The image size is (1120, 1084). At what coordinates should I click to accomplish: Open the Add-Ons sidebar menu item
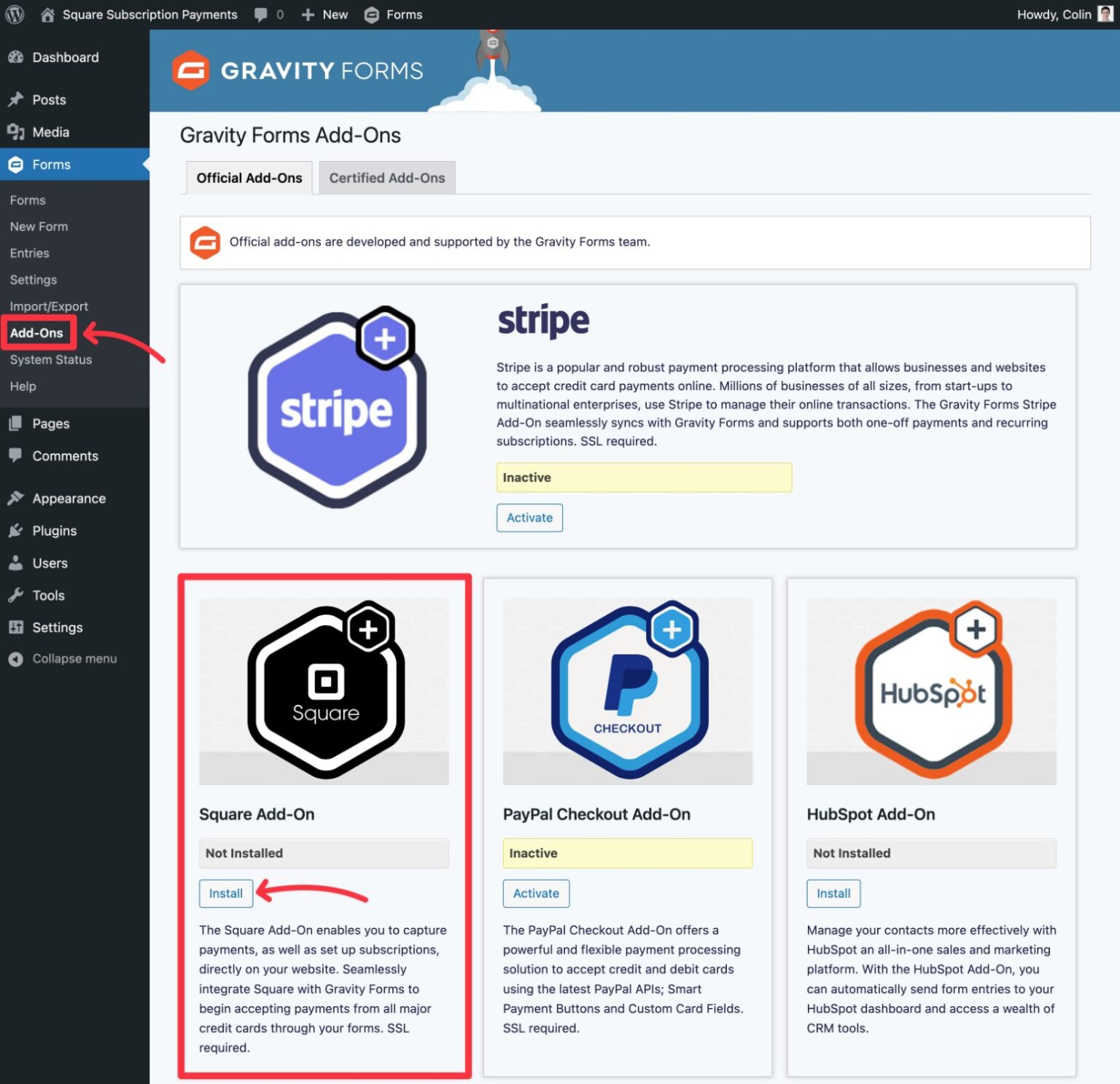[39, 332]
